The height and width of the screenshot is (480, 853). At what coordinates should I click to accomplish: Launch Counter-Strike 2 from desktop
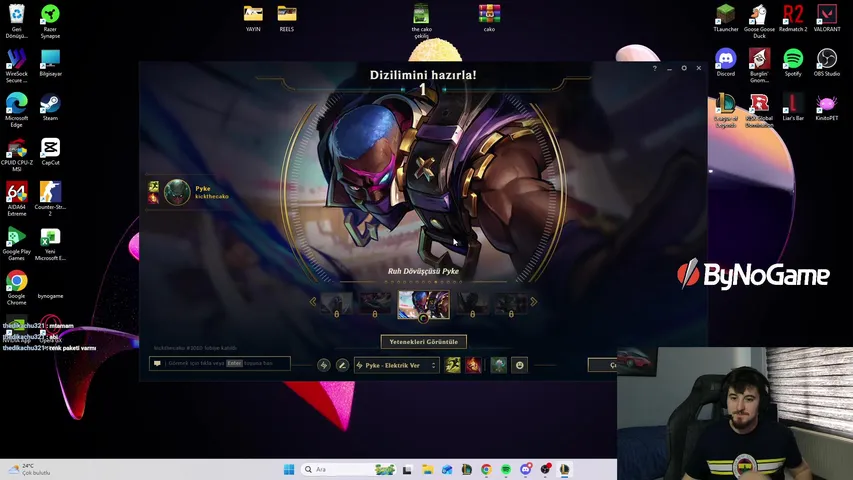(x=50, y=199)
